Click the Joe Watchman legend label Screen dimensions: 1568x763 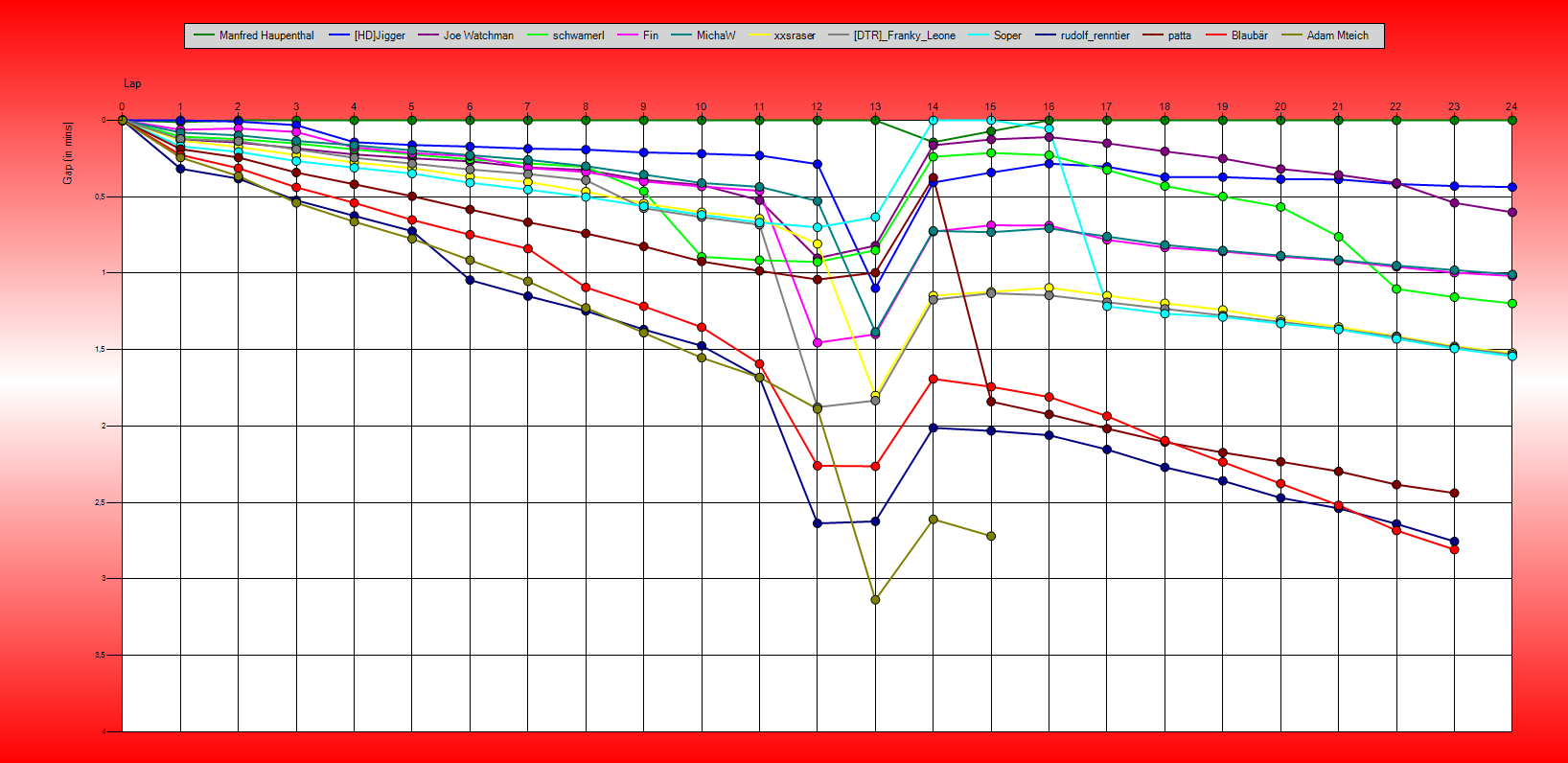(x=478, y=35)
